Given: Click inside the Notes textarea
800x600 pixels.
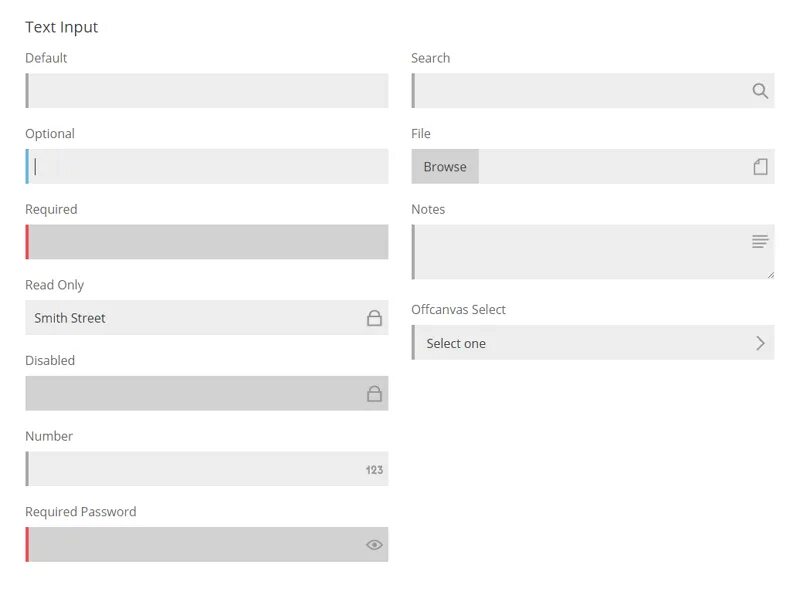Looking at the screenshot, I should coord(580,252).
